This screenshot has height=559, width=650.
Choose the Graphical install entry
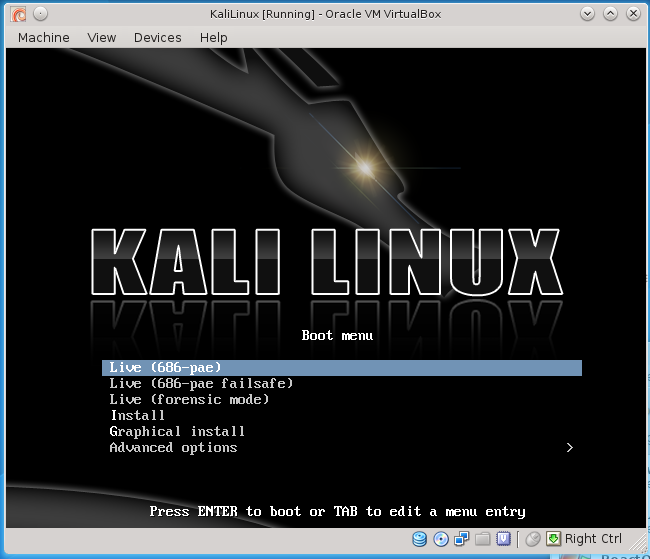pos(342,432)
